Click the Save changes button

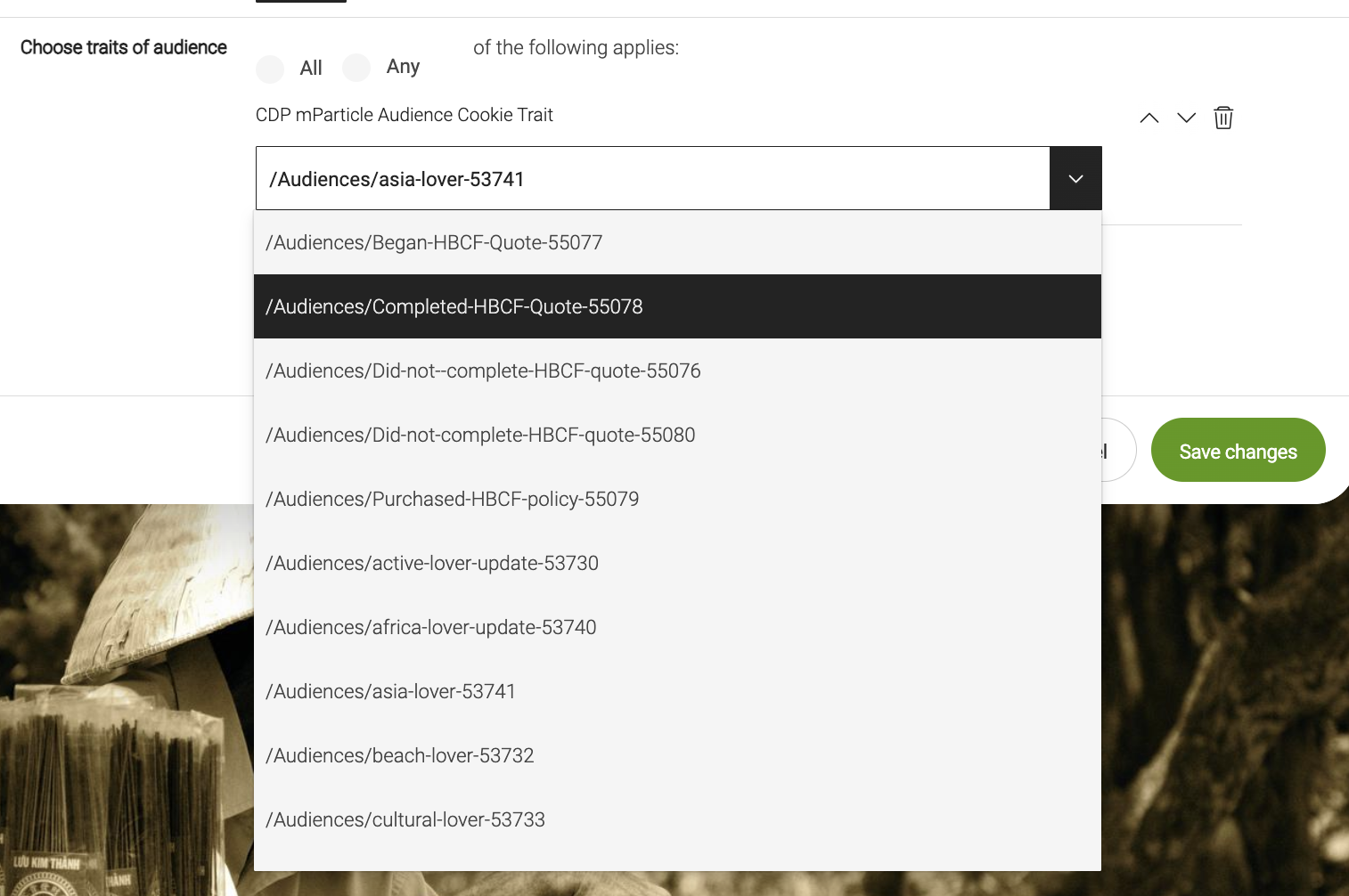[x=1238, y=451]
